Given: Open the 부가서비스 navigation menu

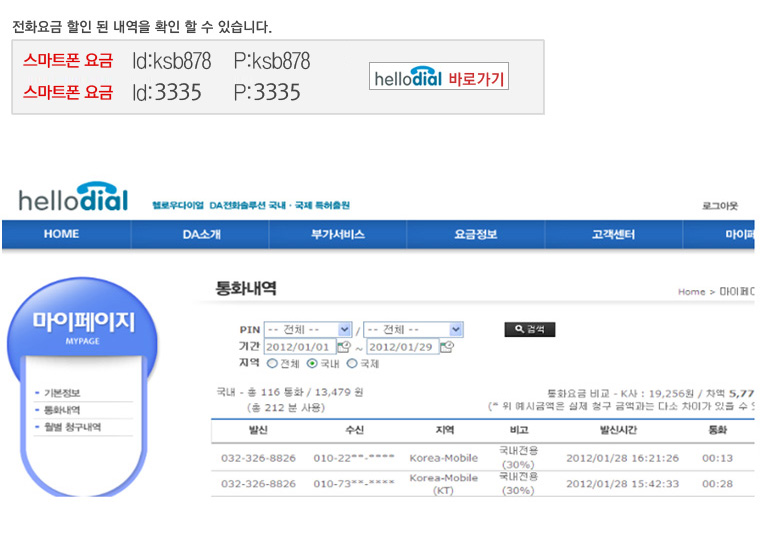Looking at the screenshot, I should (x=338, y=234).
